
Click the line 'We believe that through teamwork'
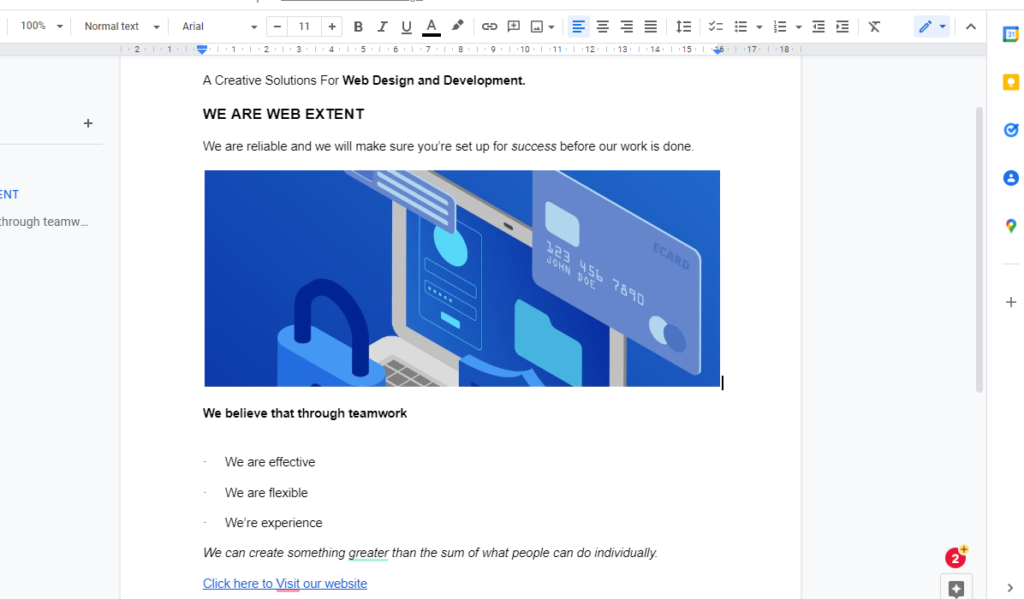(304, 413)
